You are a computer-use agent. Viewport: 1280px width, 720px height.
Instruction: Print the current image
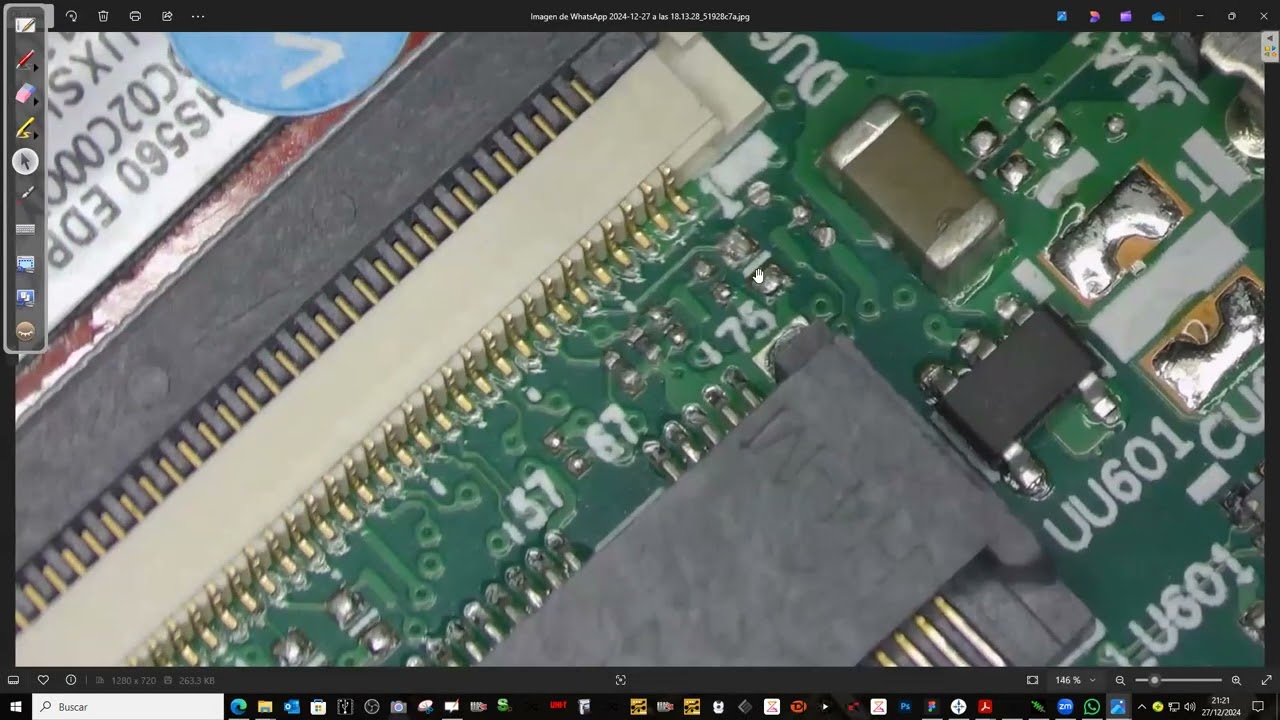[x=135, y=16]
